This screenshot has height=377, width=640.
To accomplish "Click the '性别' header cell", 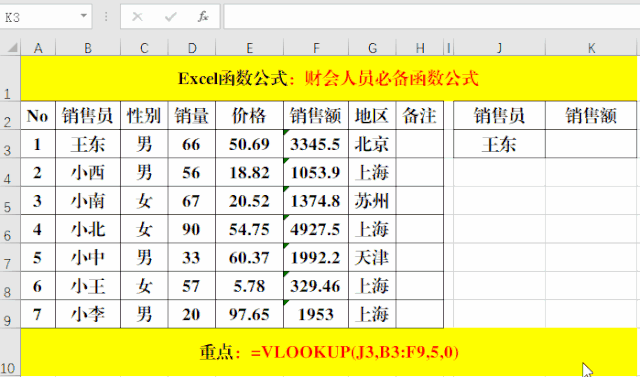I will coord(144,115).
